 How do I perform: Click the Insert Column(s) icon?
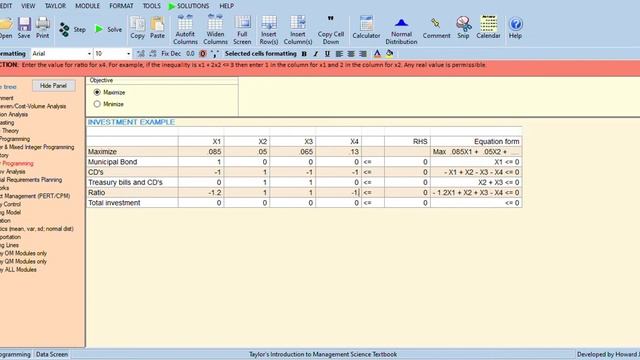coord(298,29)
